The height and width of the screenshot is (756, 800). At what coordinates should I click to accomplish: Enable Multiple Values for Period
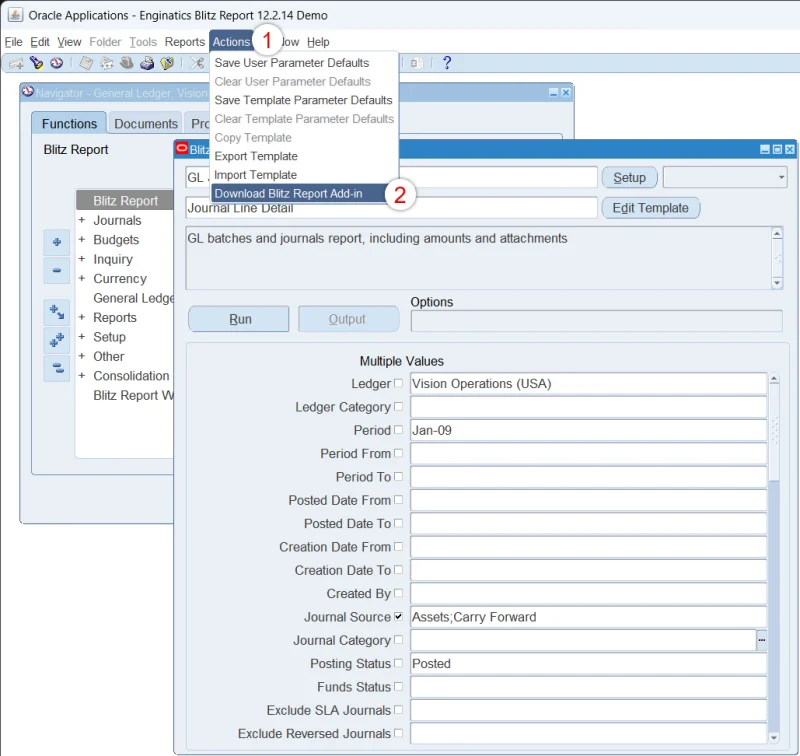pyautogui.click(x=398, y=430)
